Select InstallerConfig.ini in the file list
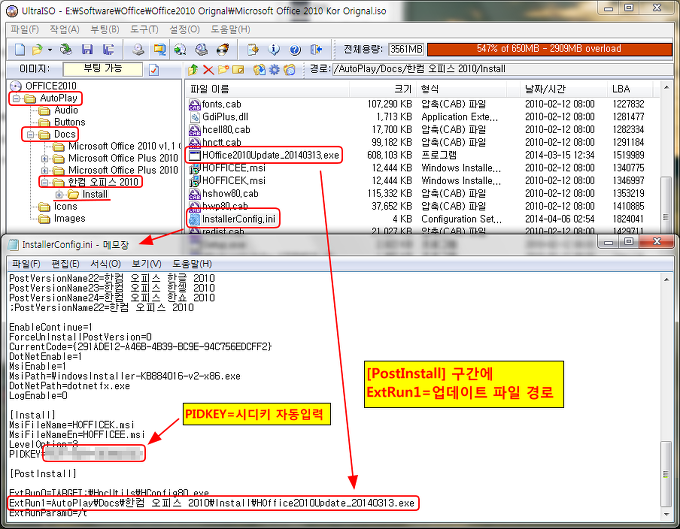The width and height of the screenshot is (680, 529). [x=239, y=219]
